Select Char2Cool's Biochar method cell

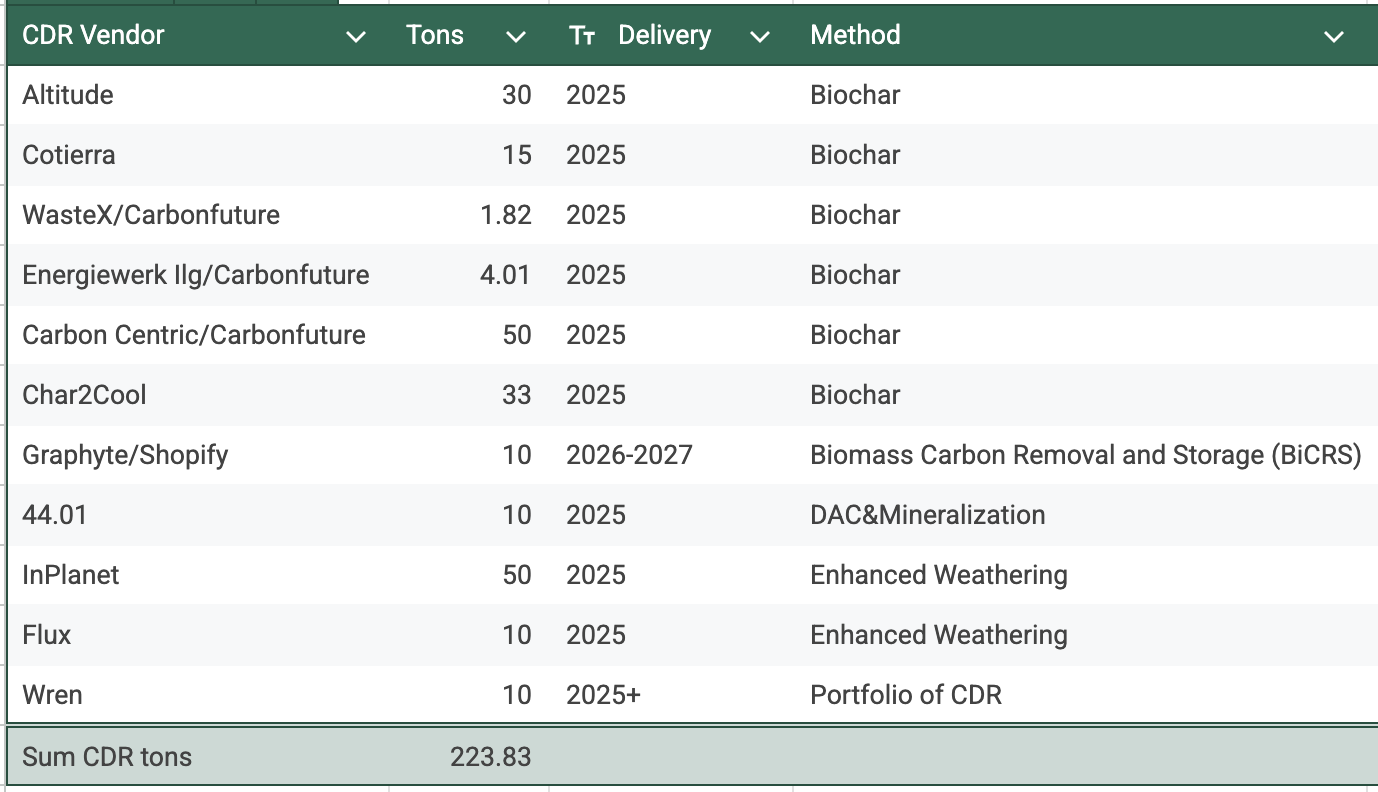point(1086,395)
